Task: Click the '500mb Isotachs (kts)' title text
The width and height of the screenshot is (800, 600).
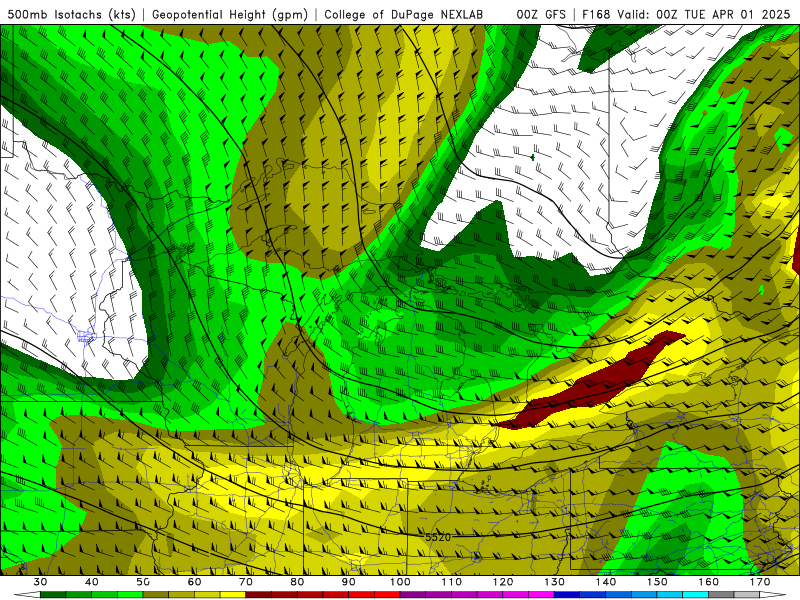Action: 71,14
